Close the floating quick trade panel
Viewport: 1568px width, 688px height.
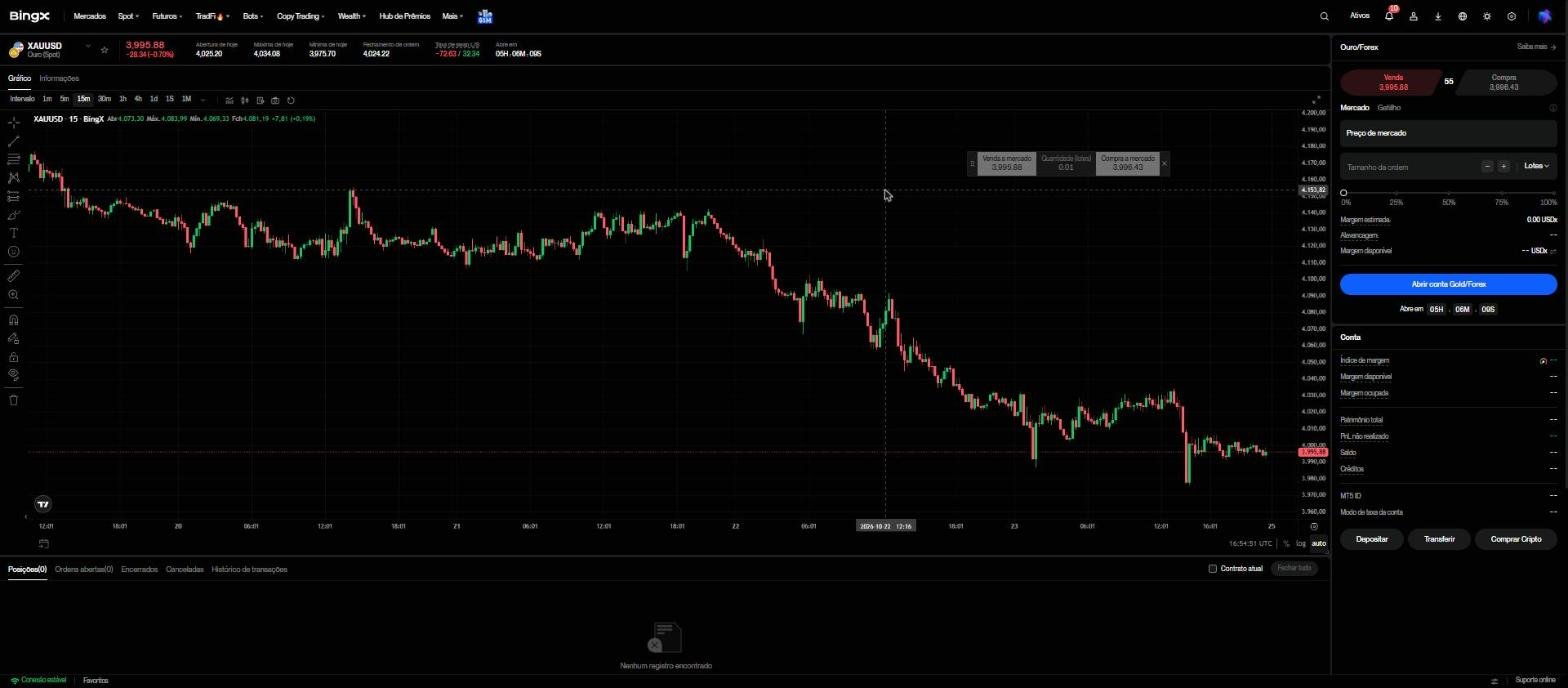pos(1164,163)
